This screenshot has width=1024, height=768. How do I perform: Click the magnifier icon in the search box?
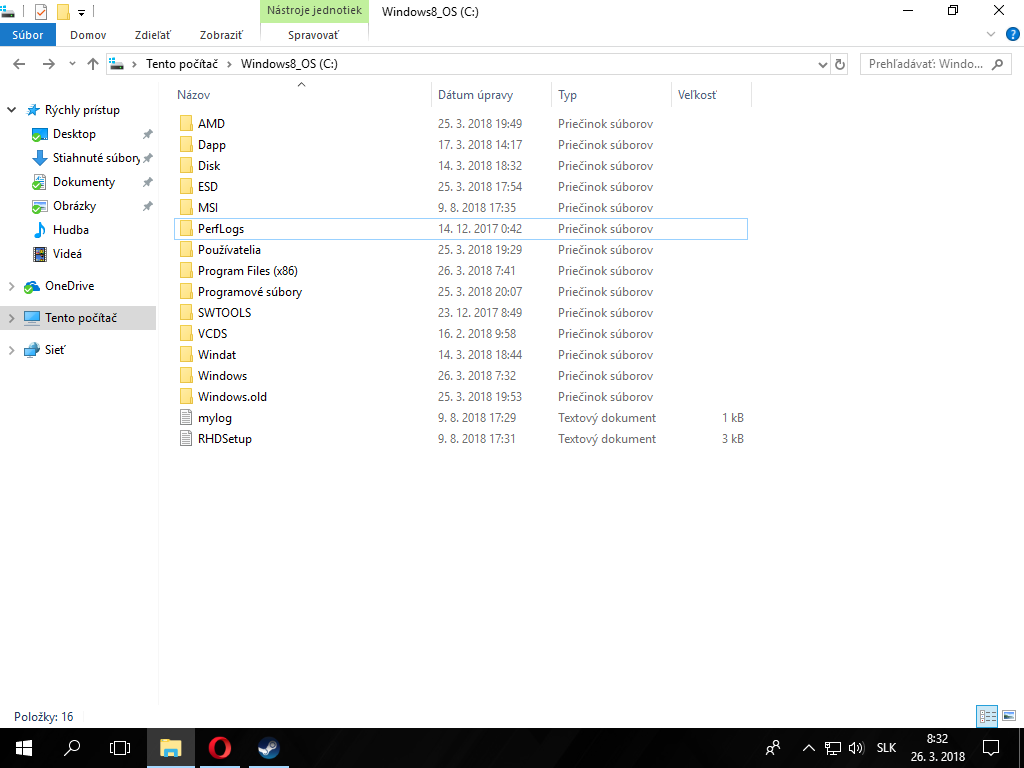(x=997, y=64)
